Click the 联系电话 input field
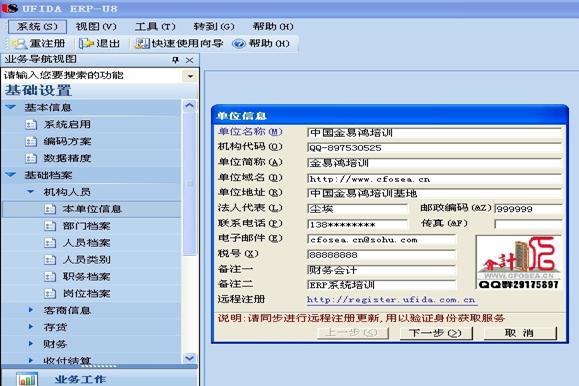The image size is (579, 386). pos(357,225)
